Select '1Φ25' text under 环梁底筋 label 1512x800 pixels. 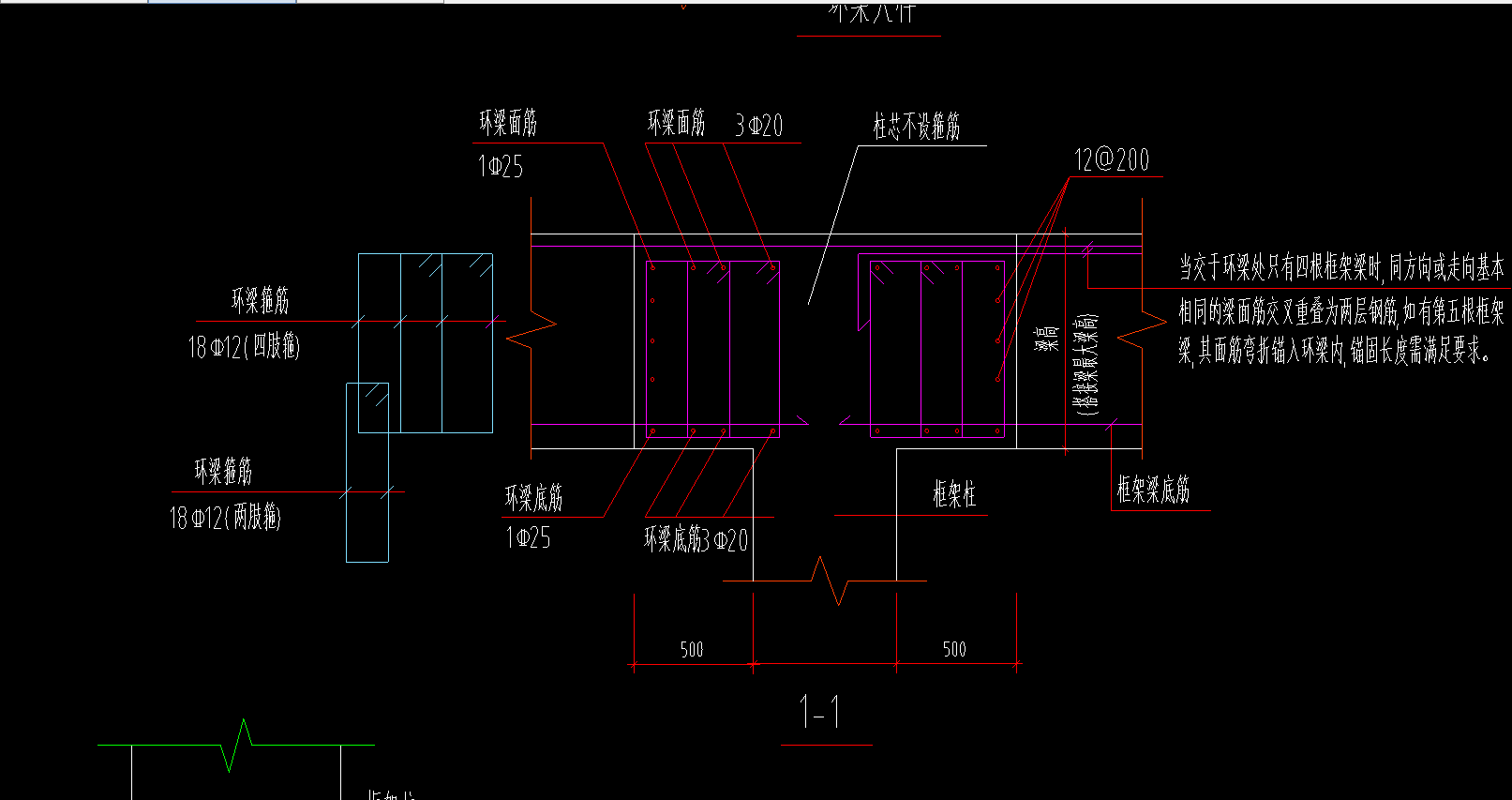pos(528,538)
